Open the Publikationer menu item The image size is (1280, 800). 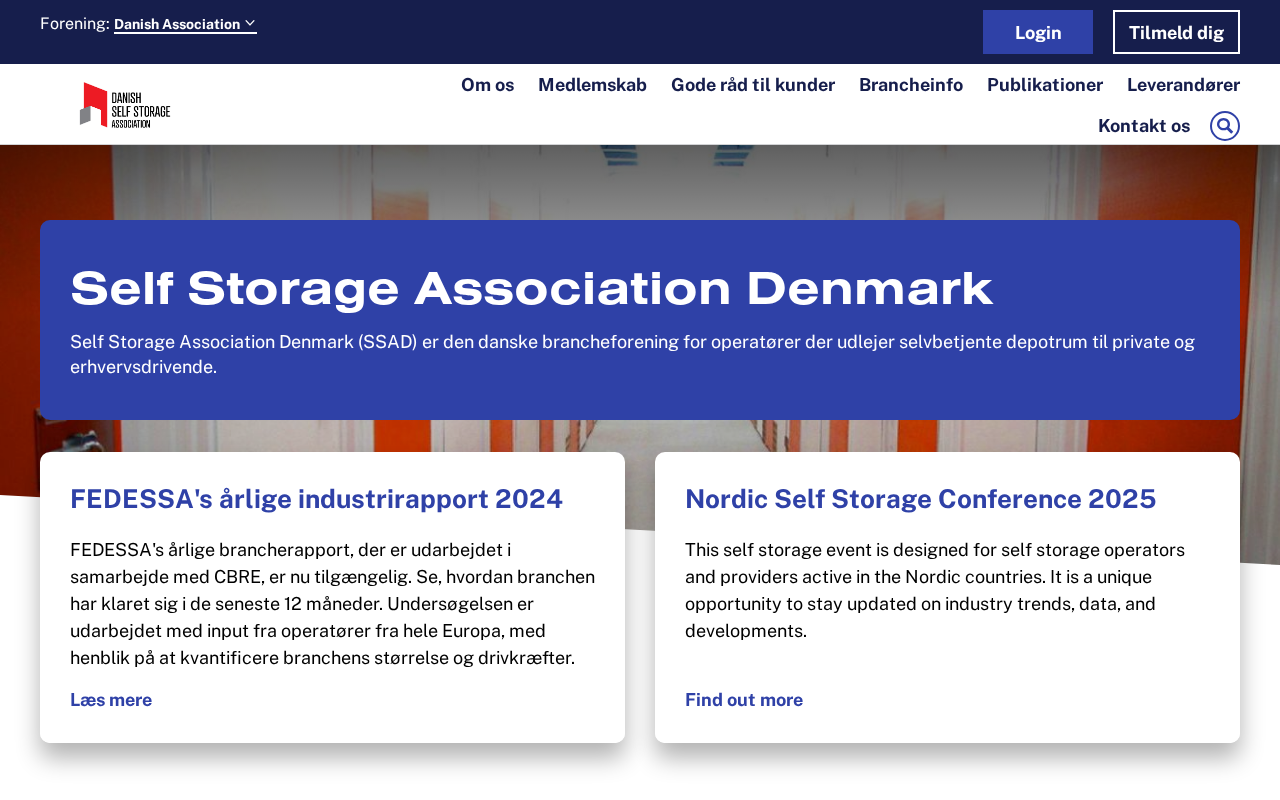click(1044, 85)
